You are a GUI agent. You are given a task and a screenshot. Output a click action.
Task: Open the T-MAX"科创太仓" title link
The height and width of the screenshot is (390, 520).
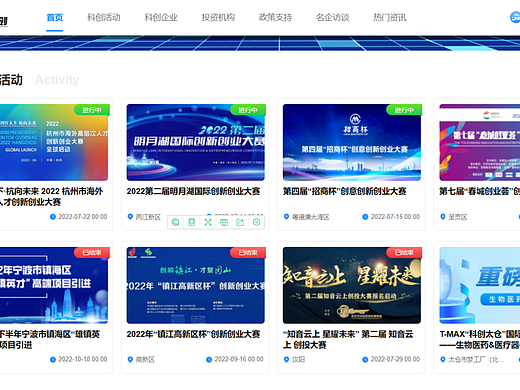pos(480,339)
